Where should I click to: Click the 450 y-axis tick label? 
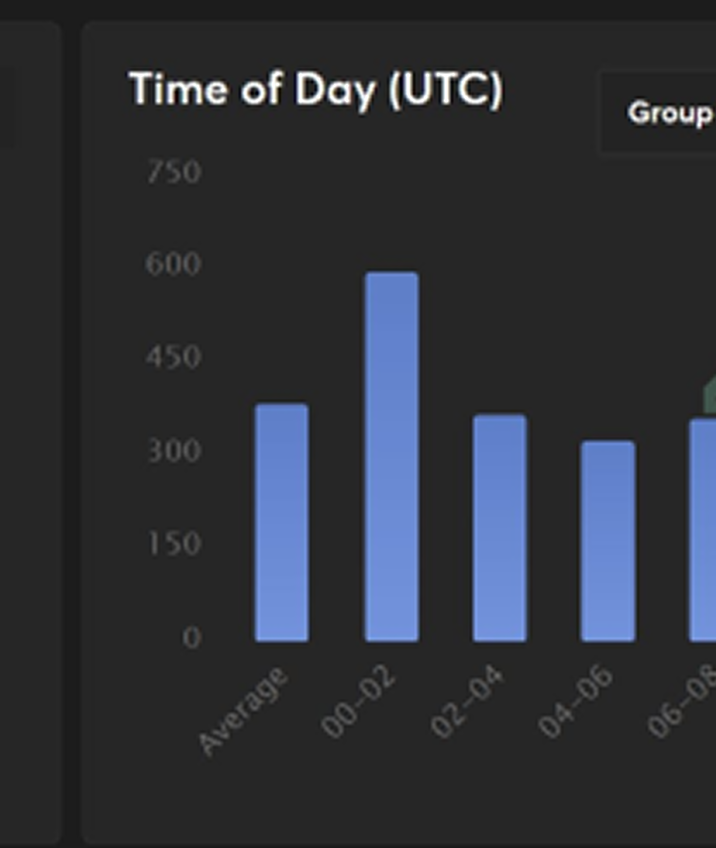[173, 357]
